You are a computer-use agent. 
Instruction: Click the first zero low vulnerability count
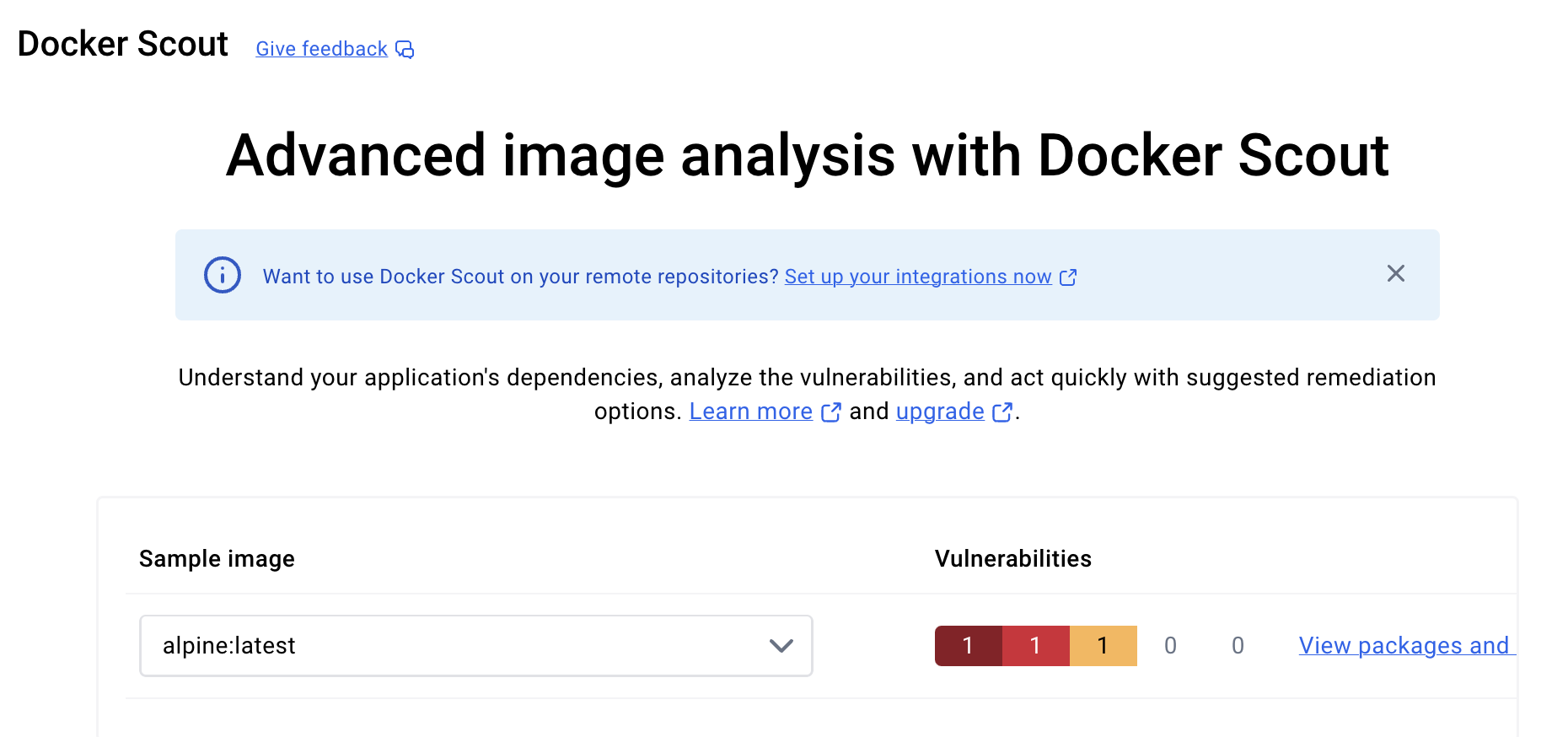click(x=1170, y=646)
